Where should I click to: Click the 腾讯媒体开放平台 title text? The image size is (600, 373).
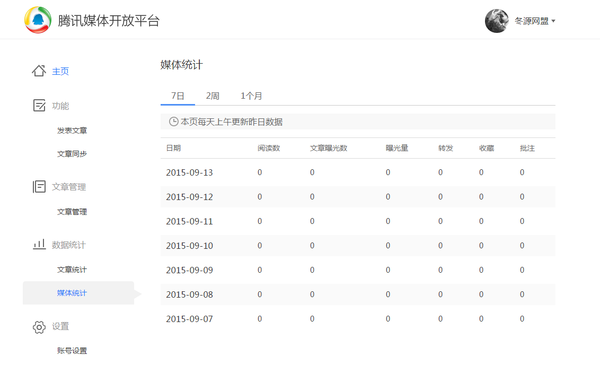click(109, 21)
